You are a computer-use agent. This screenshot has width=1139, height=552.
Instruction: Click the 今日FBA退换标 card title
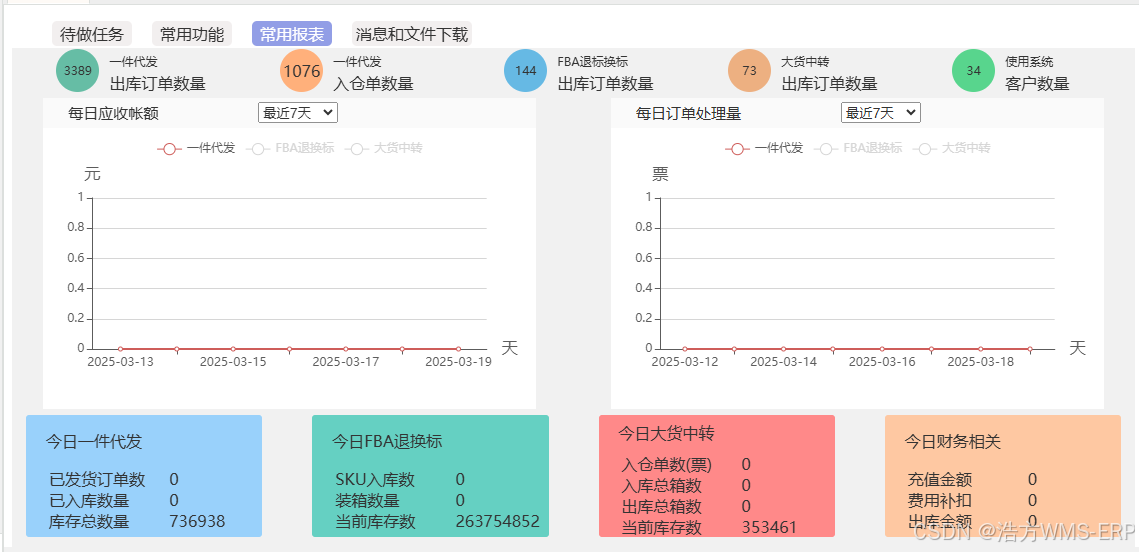pyautogui.click(x=387, y=442)
